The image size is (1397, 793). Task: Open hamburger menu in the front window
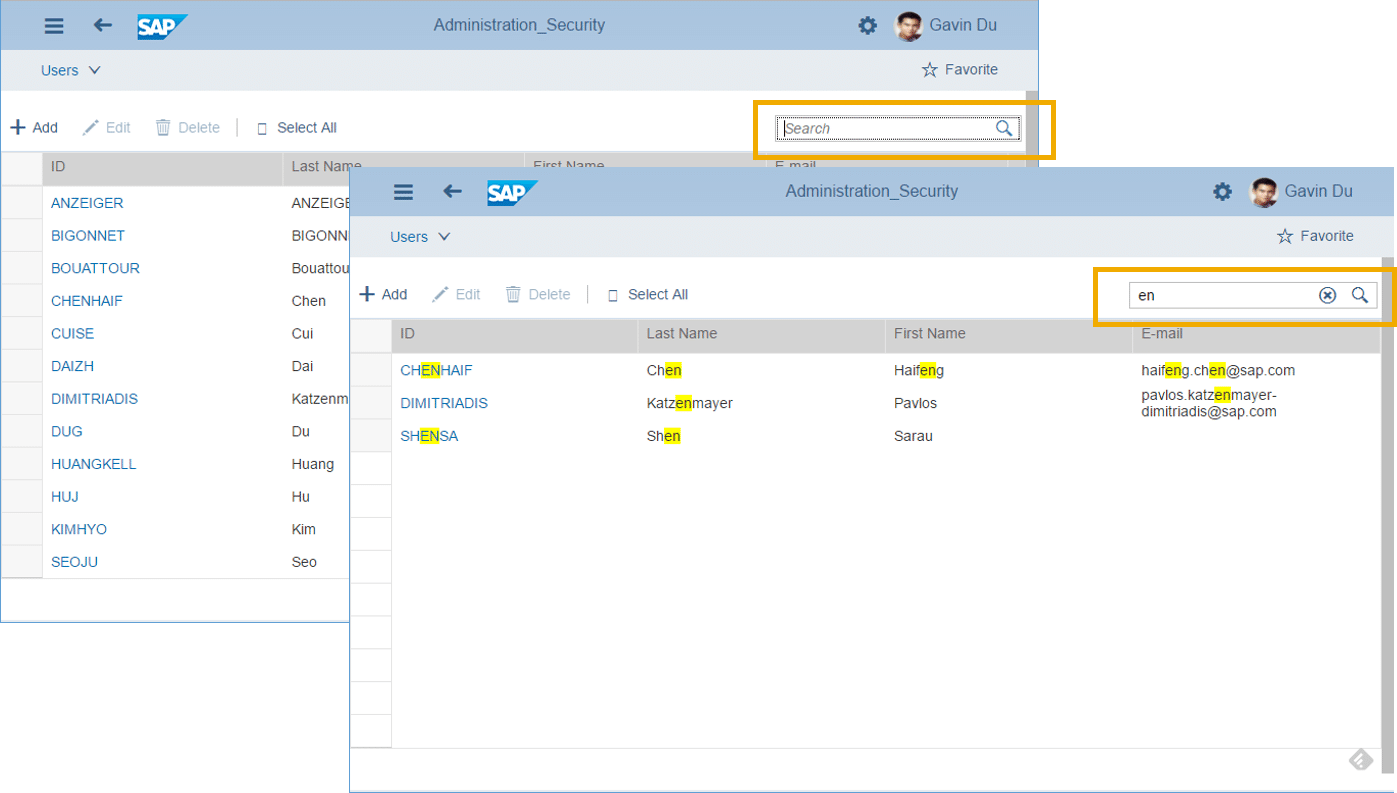(x=403, y=192)
